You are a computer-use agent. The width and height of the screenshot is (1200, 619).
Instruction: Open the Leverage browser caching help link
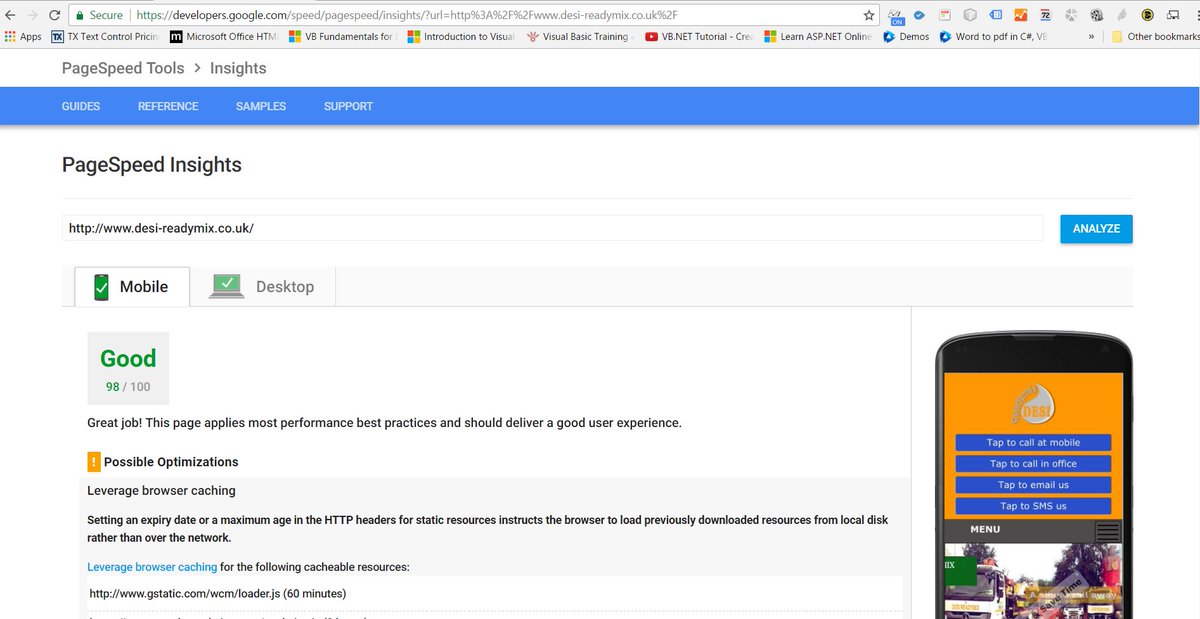click(x=152, y=567)
